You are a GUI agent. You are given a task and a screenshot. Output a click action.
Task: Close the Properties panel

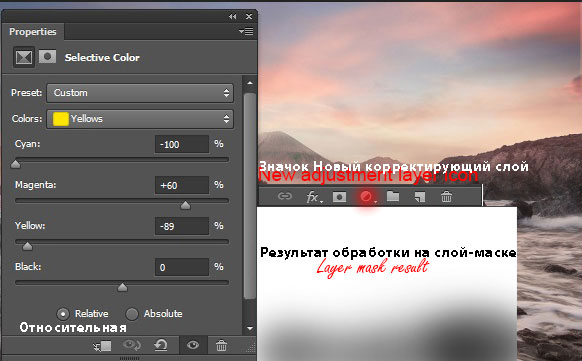(x=249, y=16)
